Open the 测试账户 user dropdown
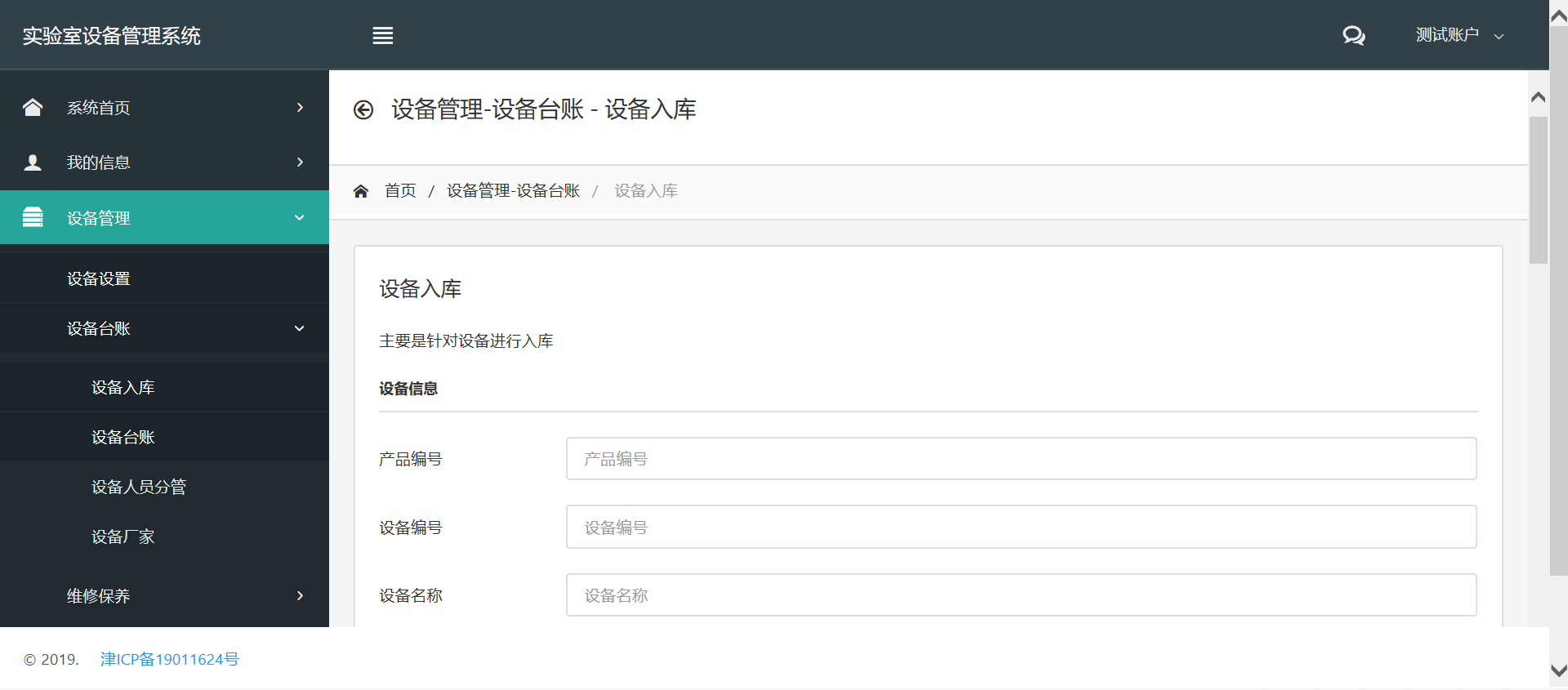The image size is (1568, 690). [x=1459, y=35]
